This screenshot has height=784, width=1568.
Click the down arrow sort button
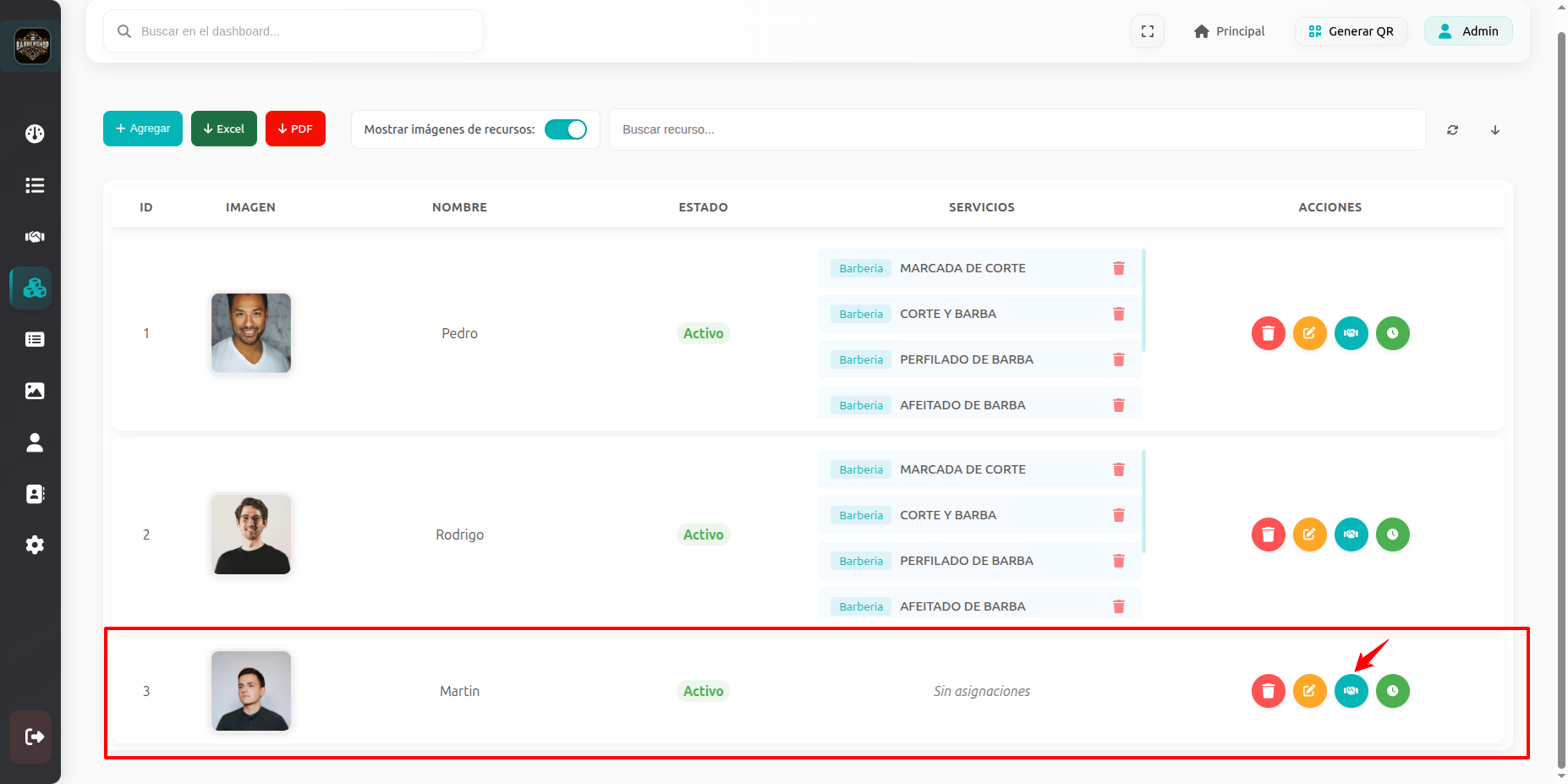click(x=1494, y=129)
